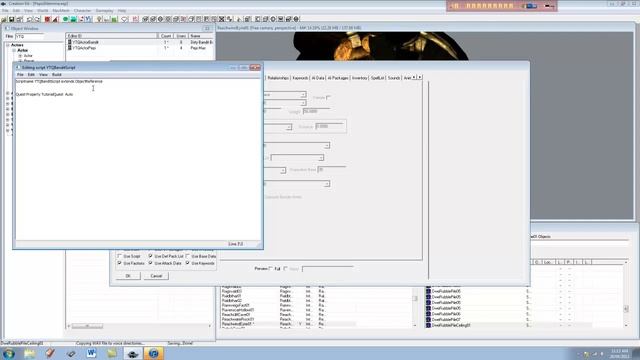Collapse the Actor subtree node
The width and height of the screenshot is (640, 360).
tap(14, 50)
